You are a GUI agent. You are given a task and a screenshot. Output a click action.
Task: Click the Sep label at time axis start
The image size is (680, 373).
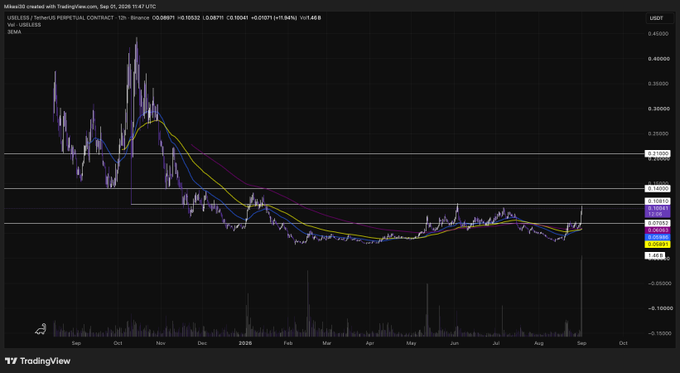point(76,343)
